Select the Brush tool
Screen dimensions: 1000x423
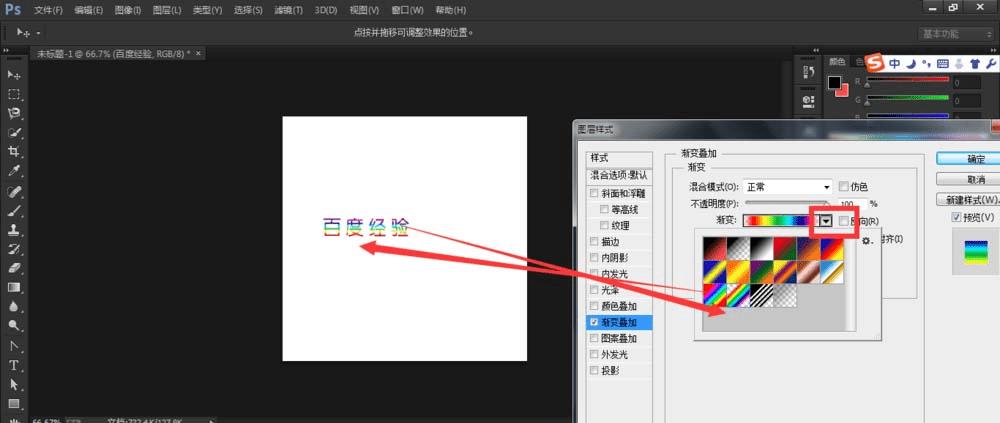click(x=14, y=211)
